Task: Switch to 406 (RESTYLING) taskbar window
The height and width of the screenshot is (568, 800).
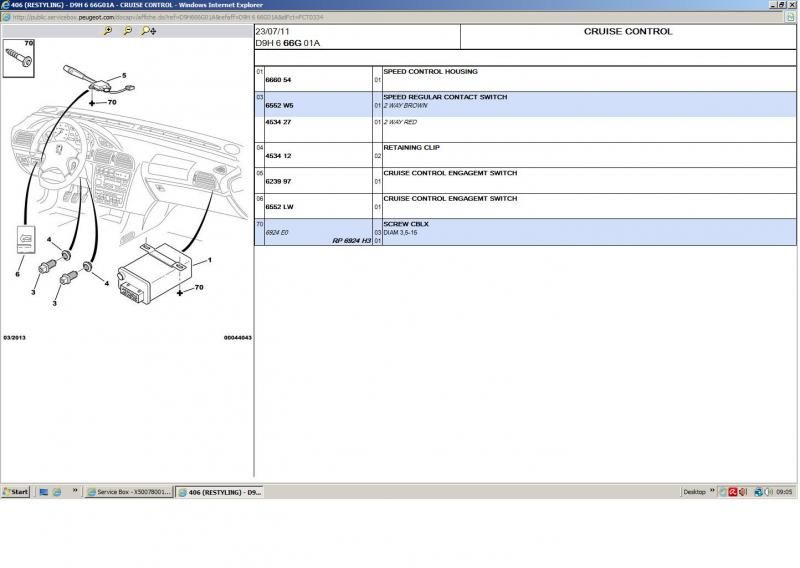Action: (x=219, y=492)
